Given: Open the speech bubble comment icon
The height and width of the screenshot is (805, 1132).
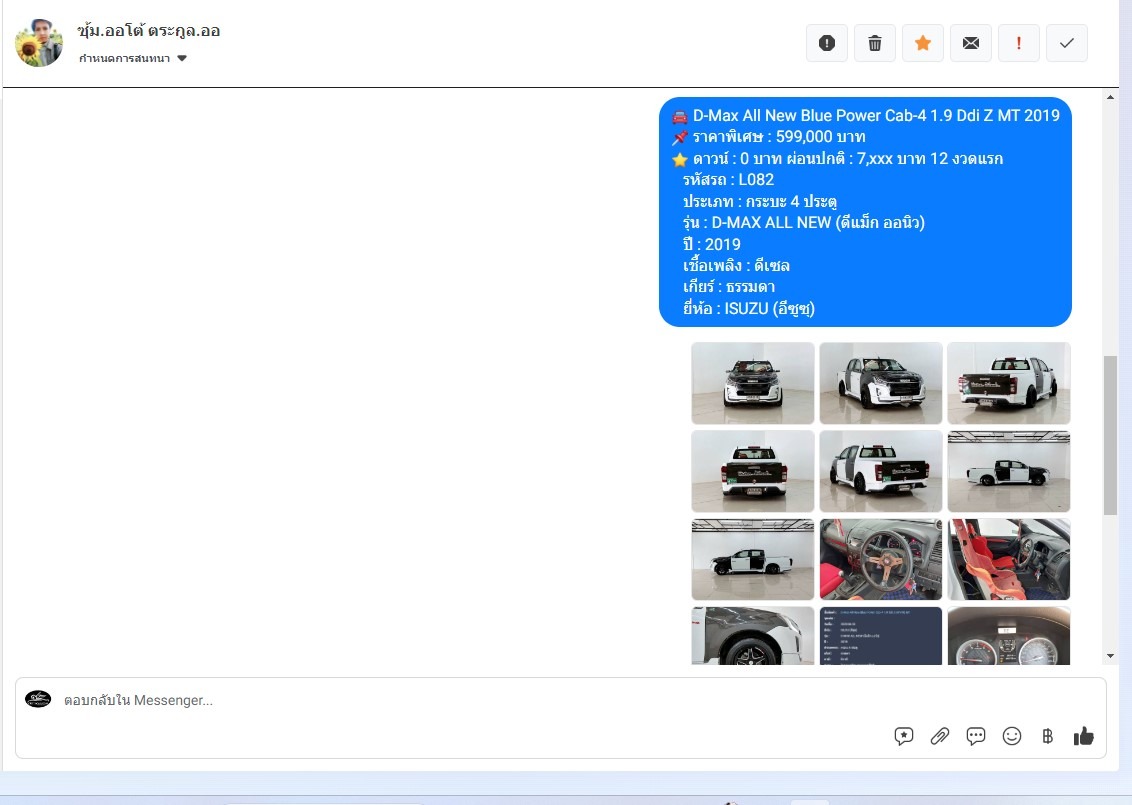Looking at the screenshot, I should pyautogui.click(x=976, y=736).
